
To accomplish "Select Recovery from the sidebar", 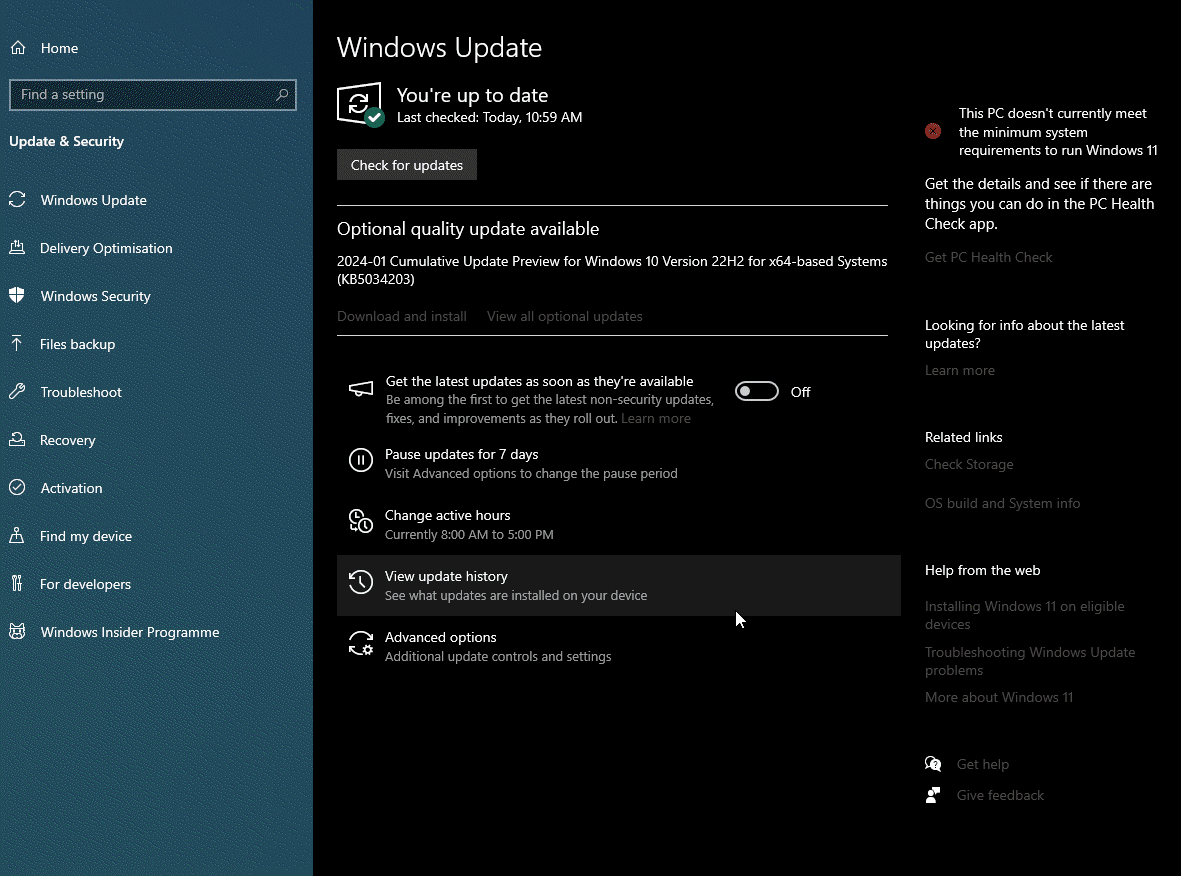I will point(68,441).
